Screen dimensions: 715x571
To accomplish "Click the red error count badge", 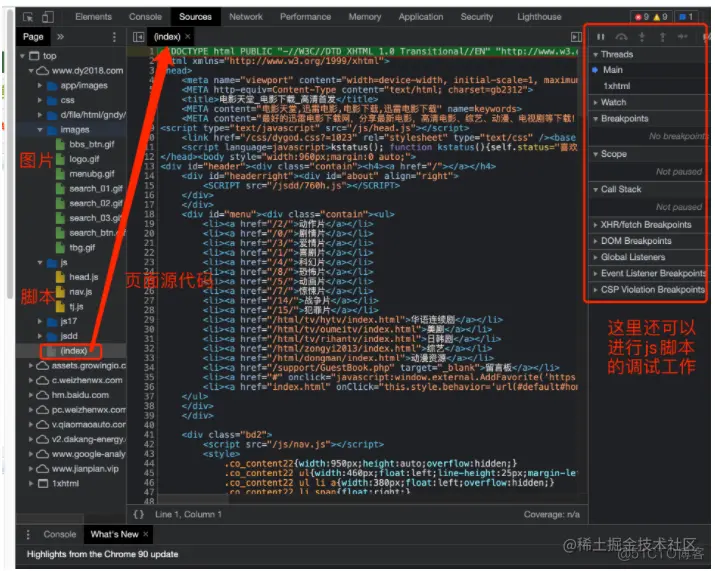I will point(642,17).
